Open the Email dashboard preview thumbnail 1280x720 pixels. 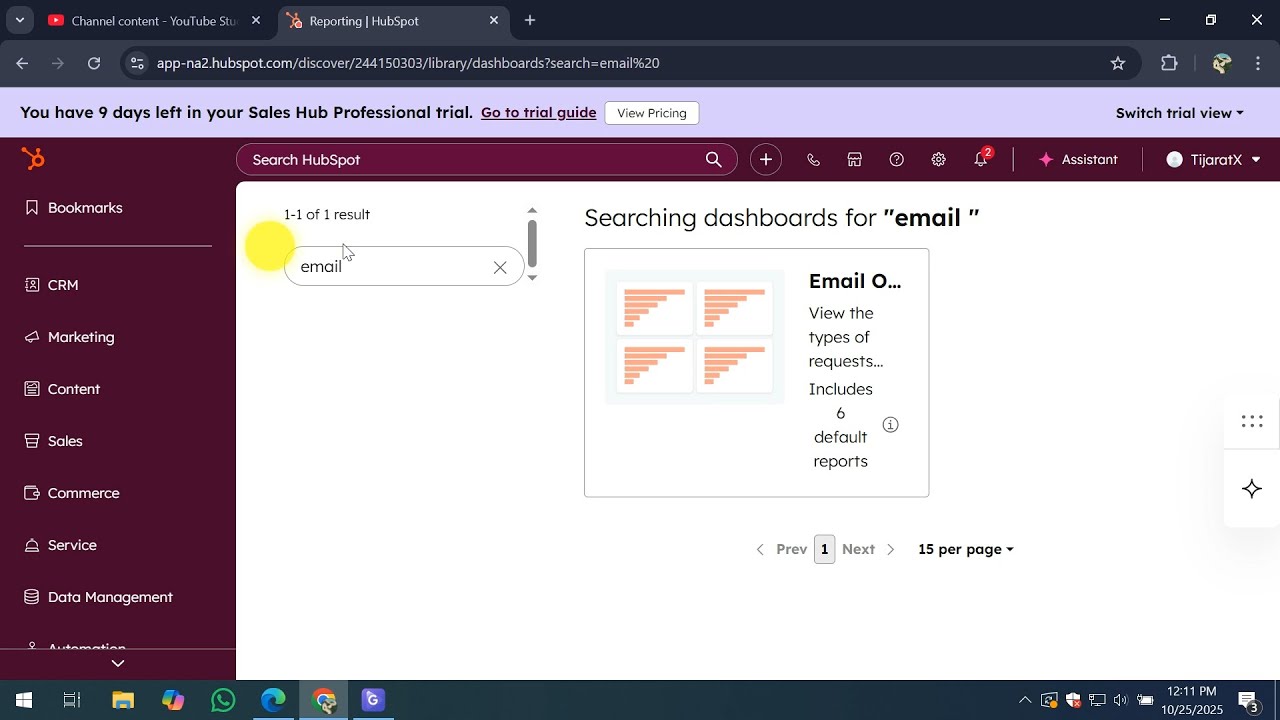click(x=695, y=338)
